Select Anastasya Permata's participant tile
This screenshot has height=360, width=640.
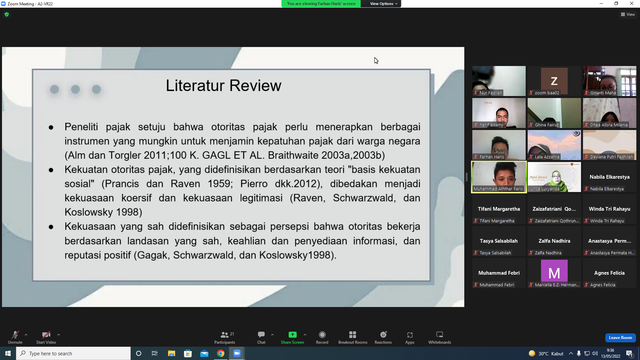pyautogui.click(x=609, y=241)
